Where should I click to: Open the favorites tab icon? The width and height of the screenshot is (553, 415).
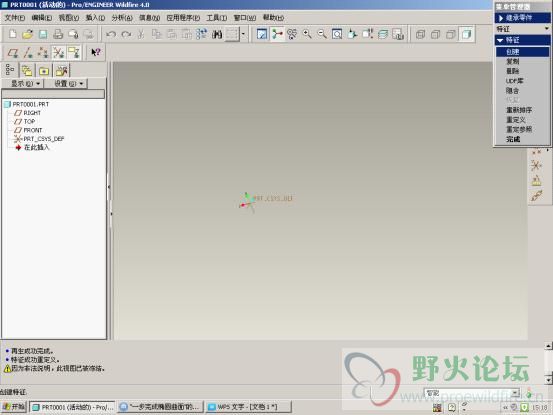(44, 71)
